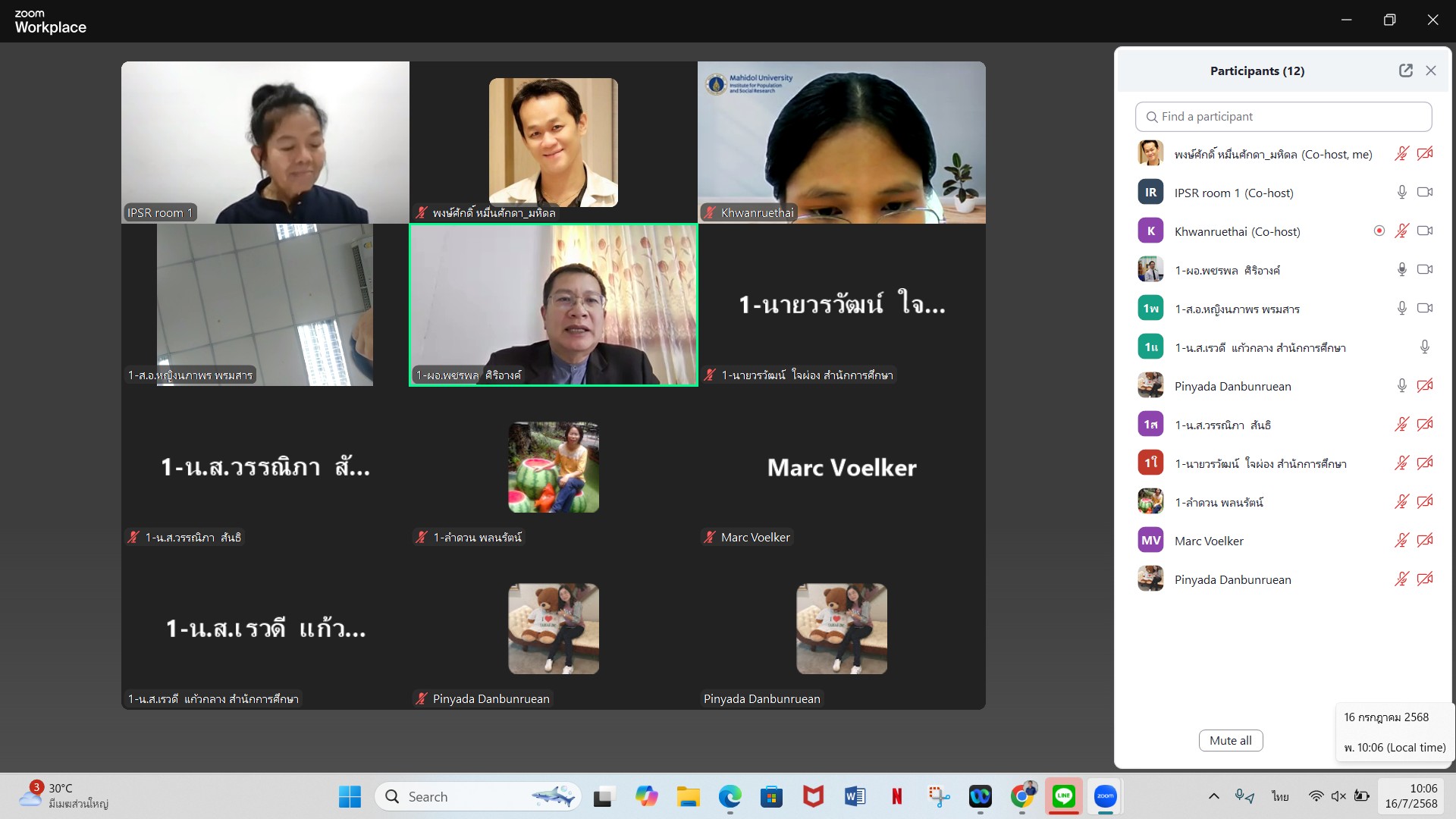Open LINE app from taskbar
This screenshot has width=1456, height=819.
coord(1063,796)
